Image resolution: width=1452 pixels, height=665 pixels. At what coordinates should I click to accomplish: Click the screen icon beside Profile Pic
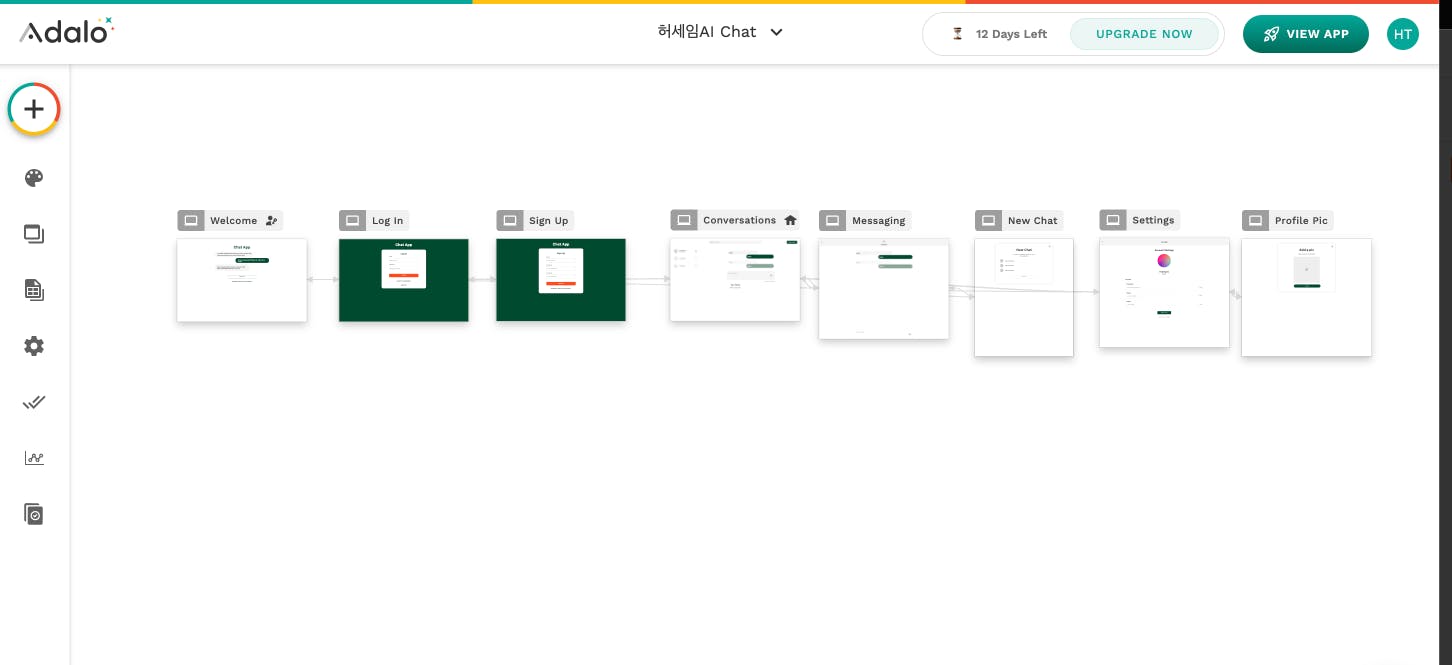[x=1256, y=221]
